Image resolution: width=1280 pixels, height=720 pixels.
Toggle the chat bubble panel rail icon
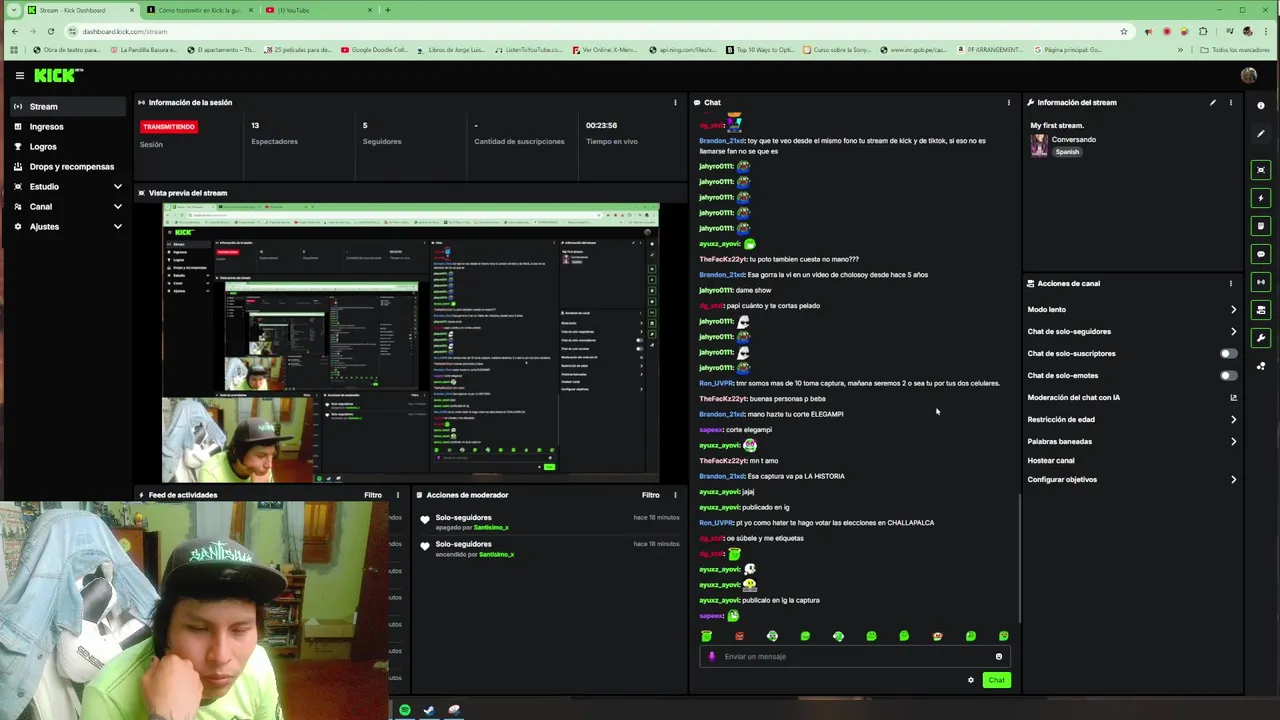click(1260, 254)
